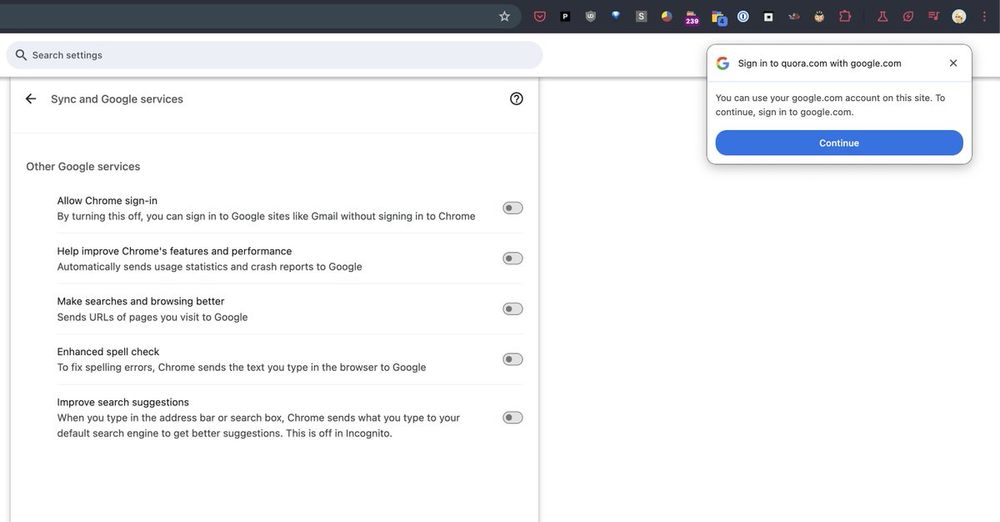
Task: Toggle Allow Chrome sign-in
Action: coord(513,208)
